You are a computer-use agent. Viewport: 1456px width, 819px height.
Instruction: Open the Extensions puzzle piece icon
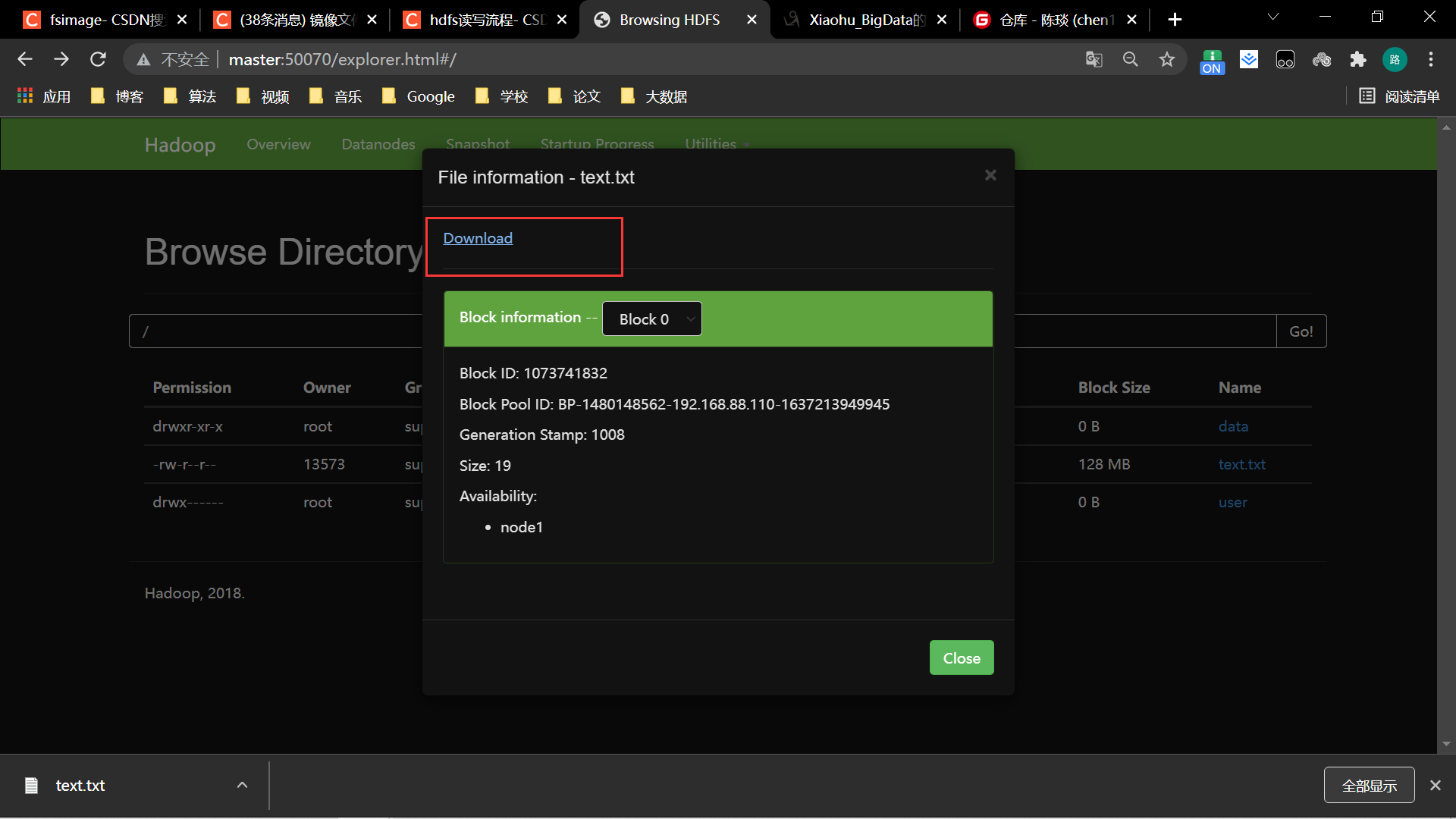tap(1358, 59)
